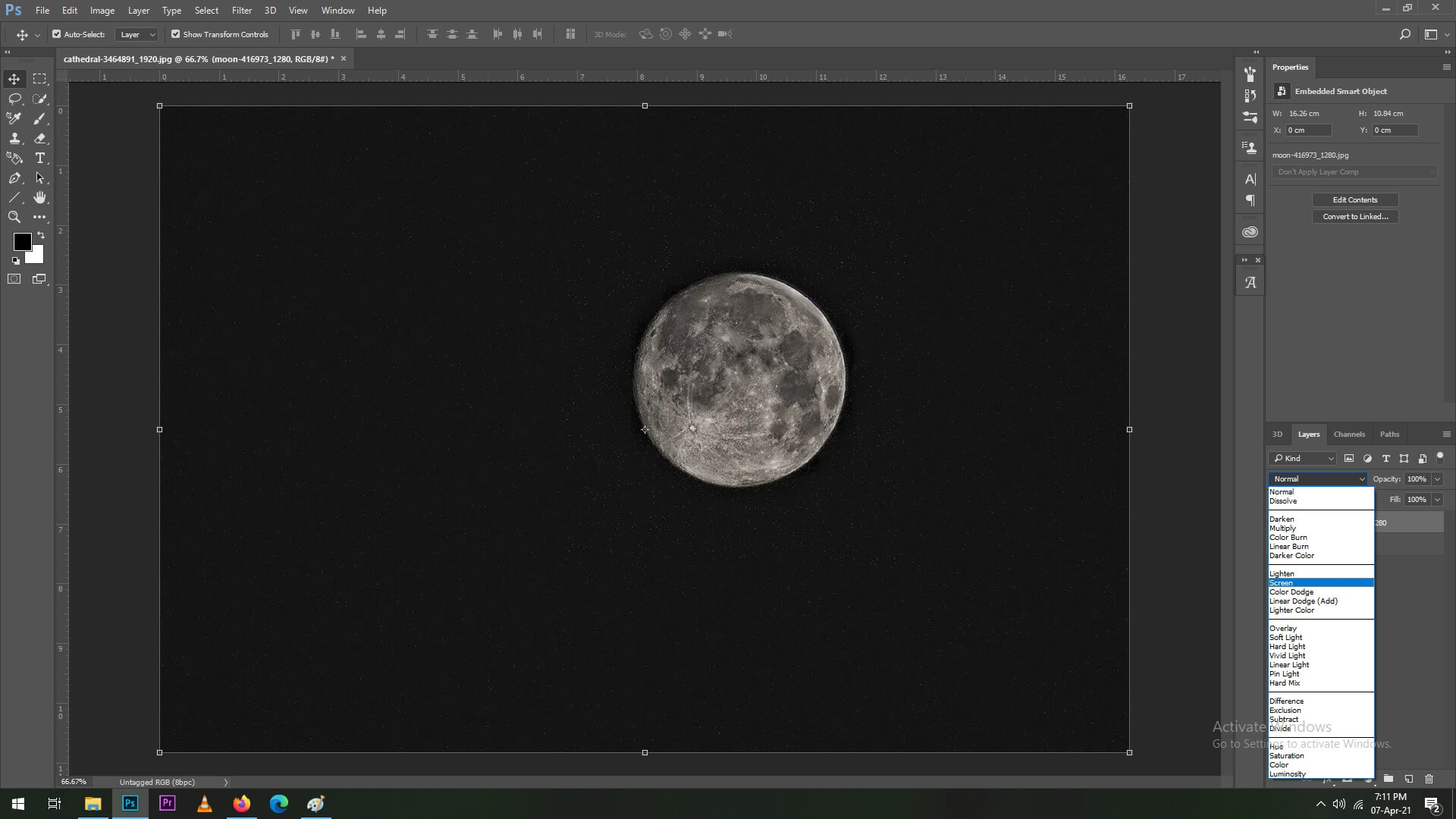This screenshot has height=819, width=1456.
Task: Open the Auto-Select Layer dropdown
Action: click(x=136, y=34)
